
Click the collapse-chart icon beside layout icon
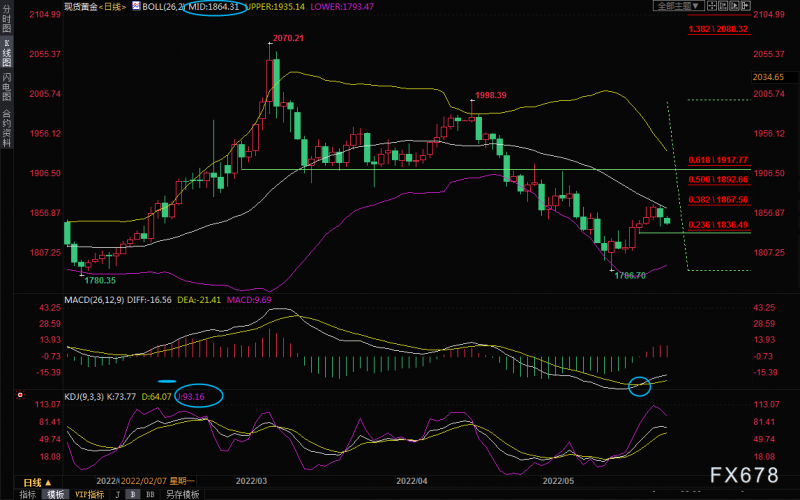point(723,6)
